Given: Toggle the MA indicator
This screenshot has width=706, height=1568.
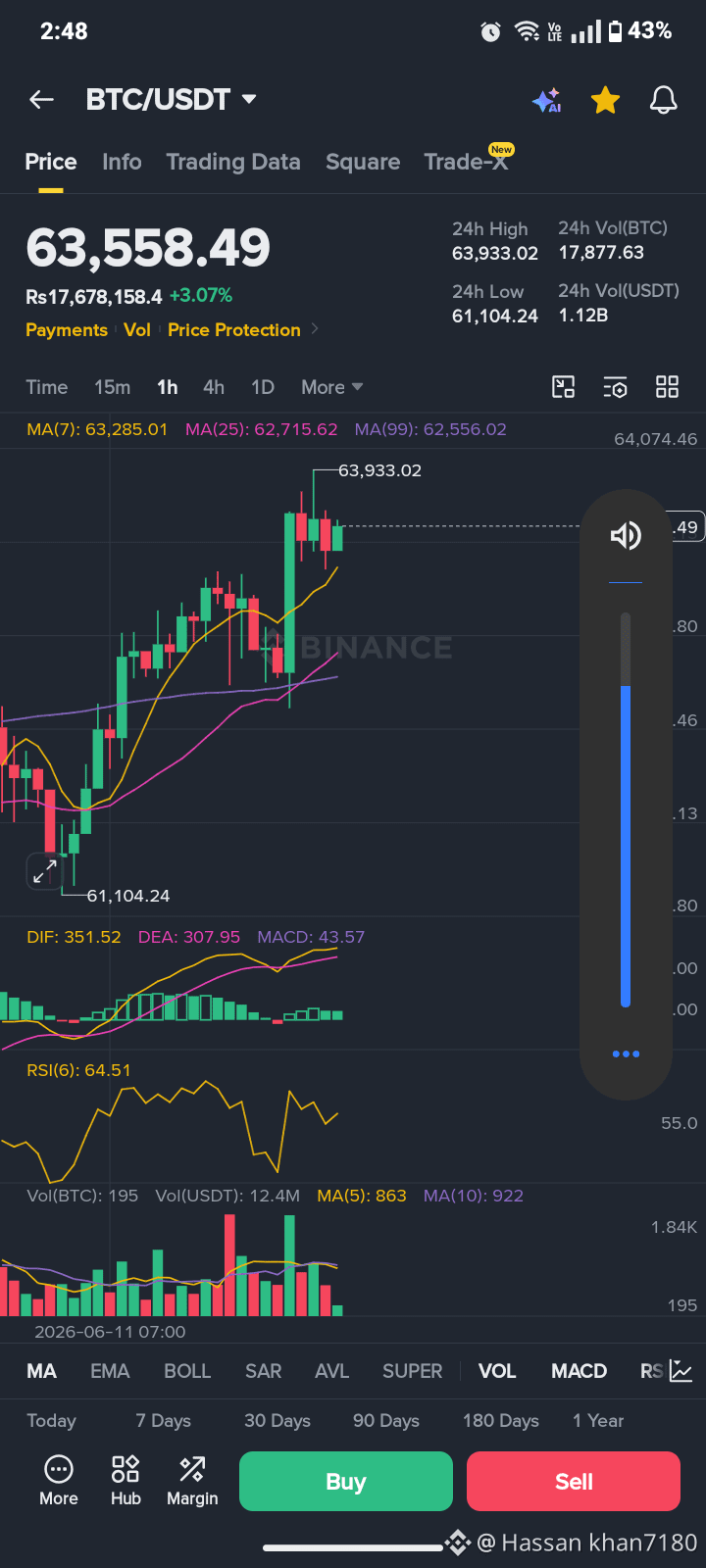Looking at the screenshot, I should click(41, 1371).
